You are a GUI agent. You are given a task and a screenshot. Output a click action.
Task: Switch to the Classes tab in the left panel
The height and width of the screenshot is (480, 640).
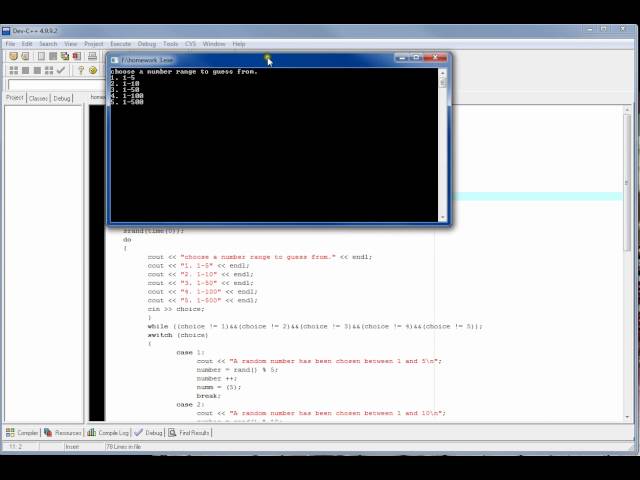point(38,98)
